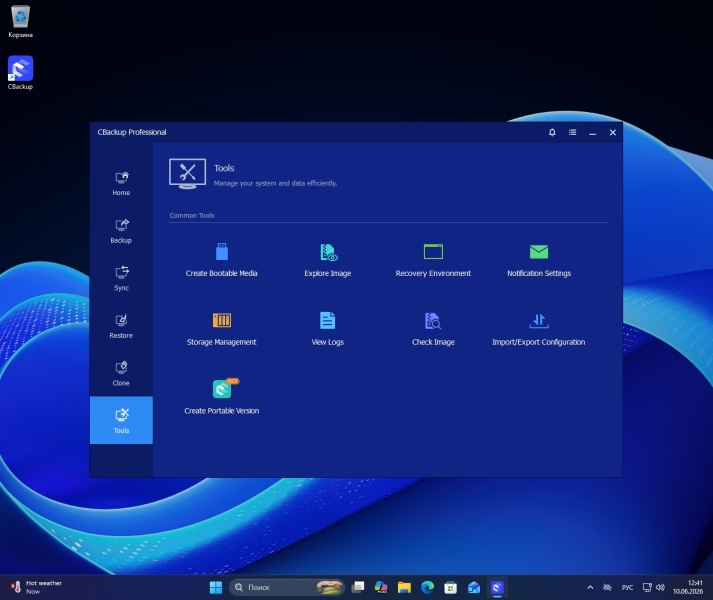The image size is (713, 600).
Task: Show hidden system tray icons
Action: pos(590,587)
